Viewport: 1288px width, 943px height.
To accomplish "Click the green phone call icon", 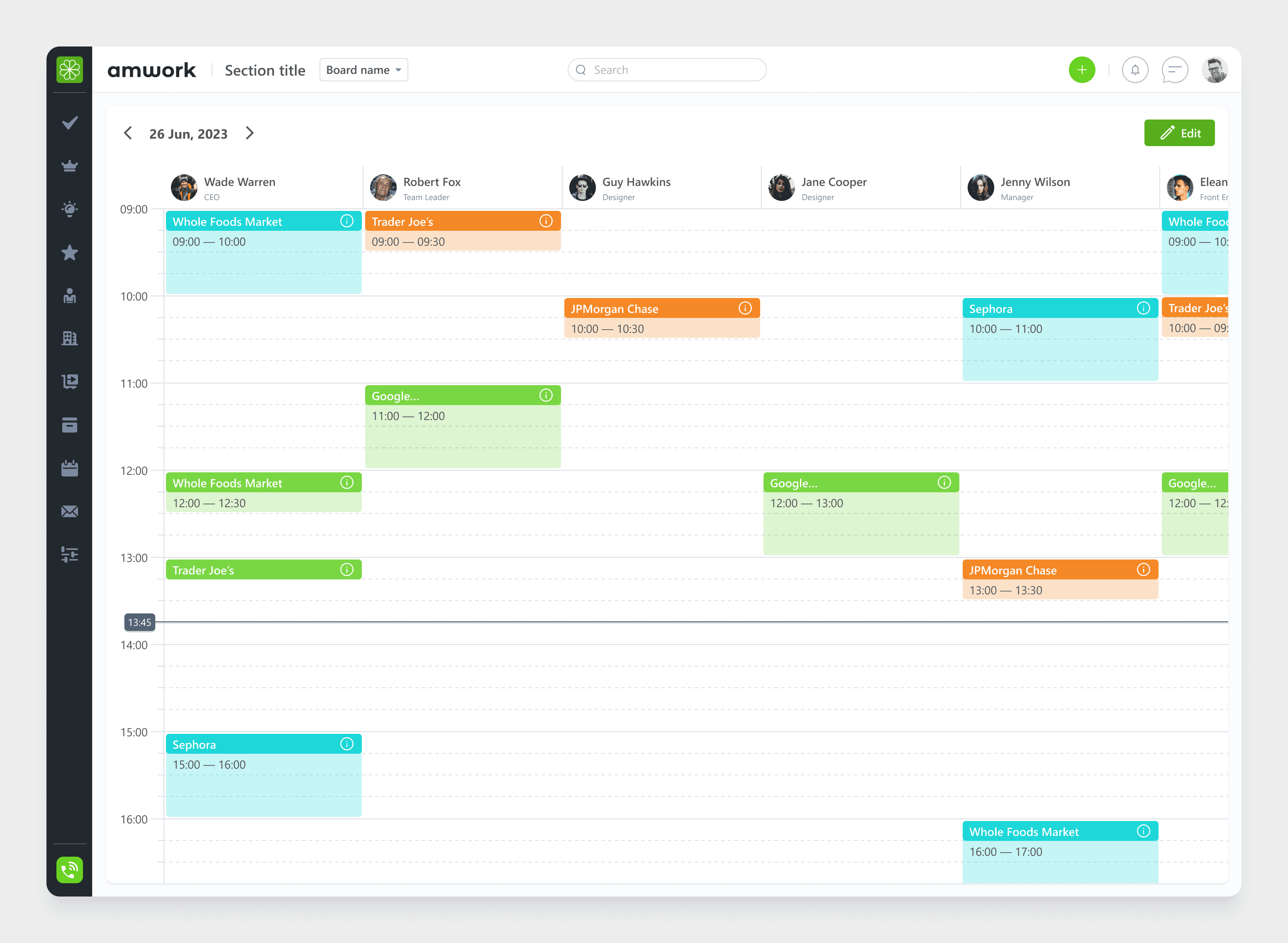I will click(x=70, y=870).
